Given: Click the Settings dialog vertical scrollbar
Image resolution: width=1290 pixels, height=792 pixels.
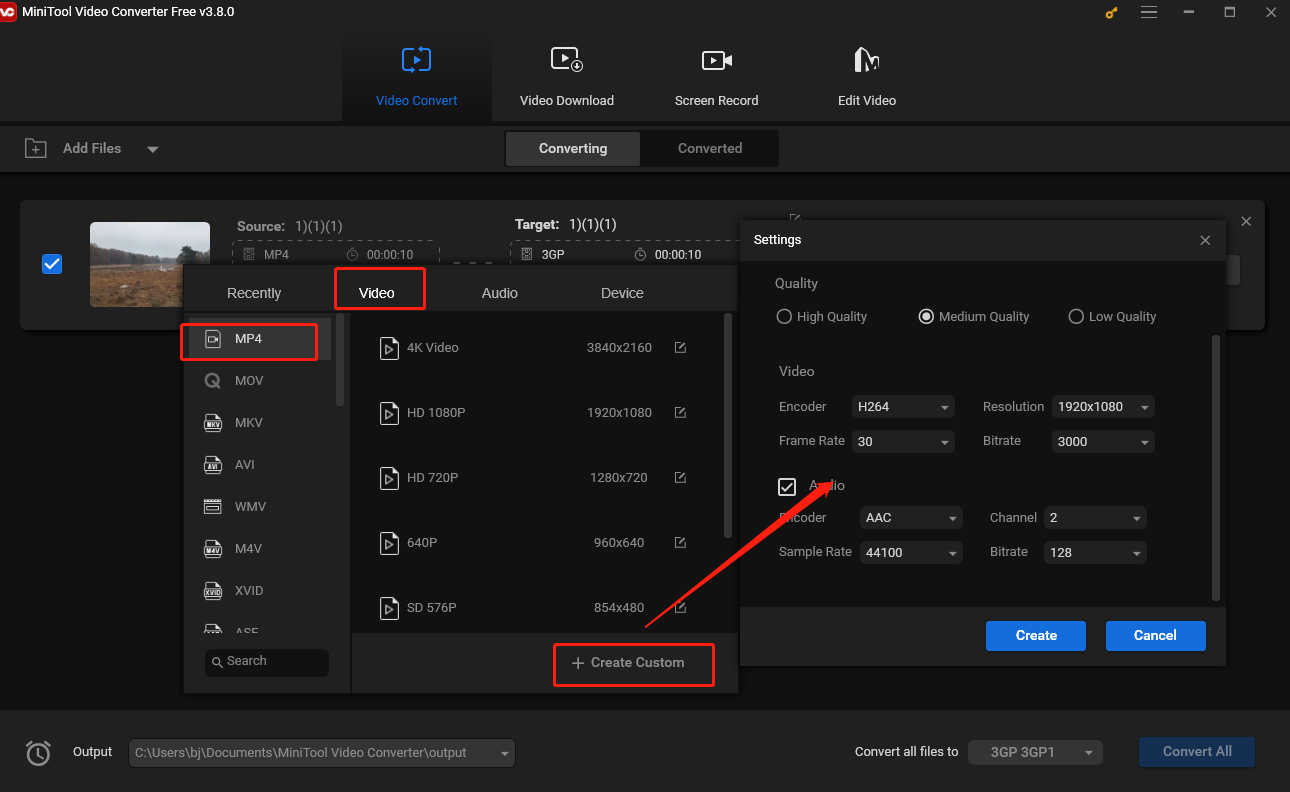Looking at the screenshot, I should (x=1216, y=467).
